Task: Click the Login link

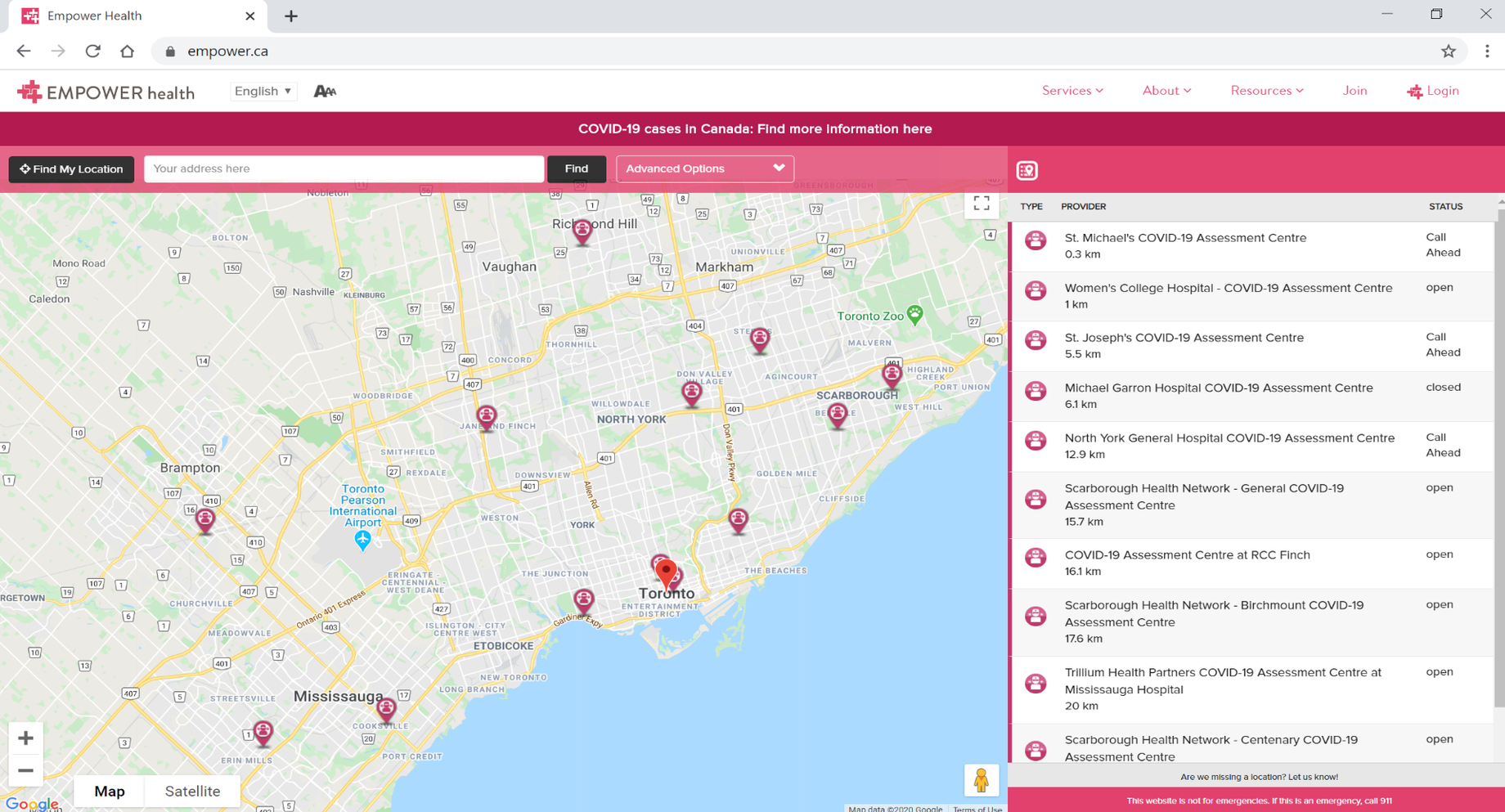Action: [x=1433, y=91]
